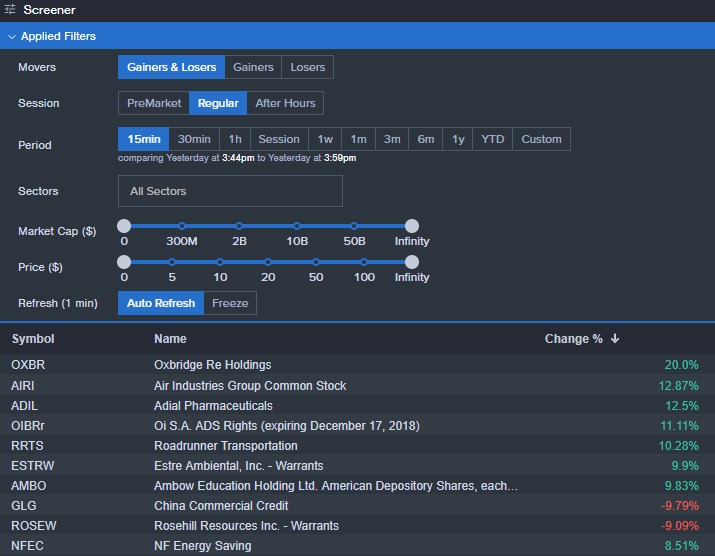Click Market Cap 300M slider tick
The width and height of the screenshot is (715, 556).
coord(182,226)
